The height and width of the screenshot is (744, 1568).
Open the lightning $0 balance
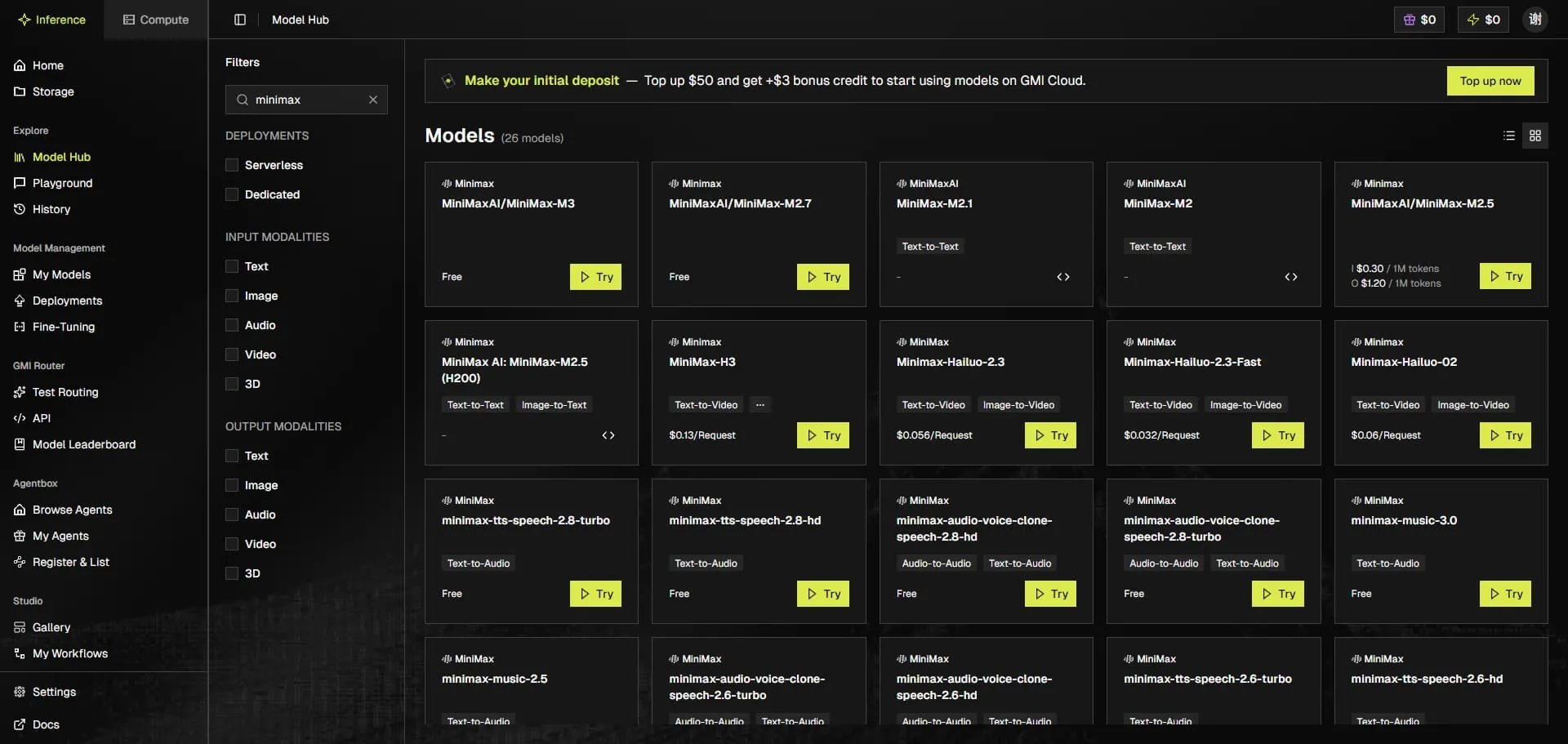click(1483, 20)
